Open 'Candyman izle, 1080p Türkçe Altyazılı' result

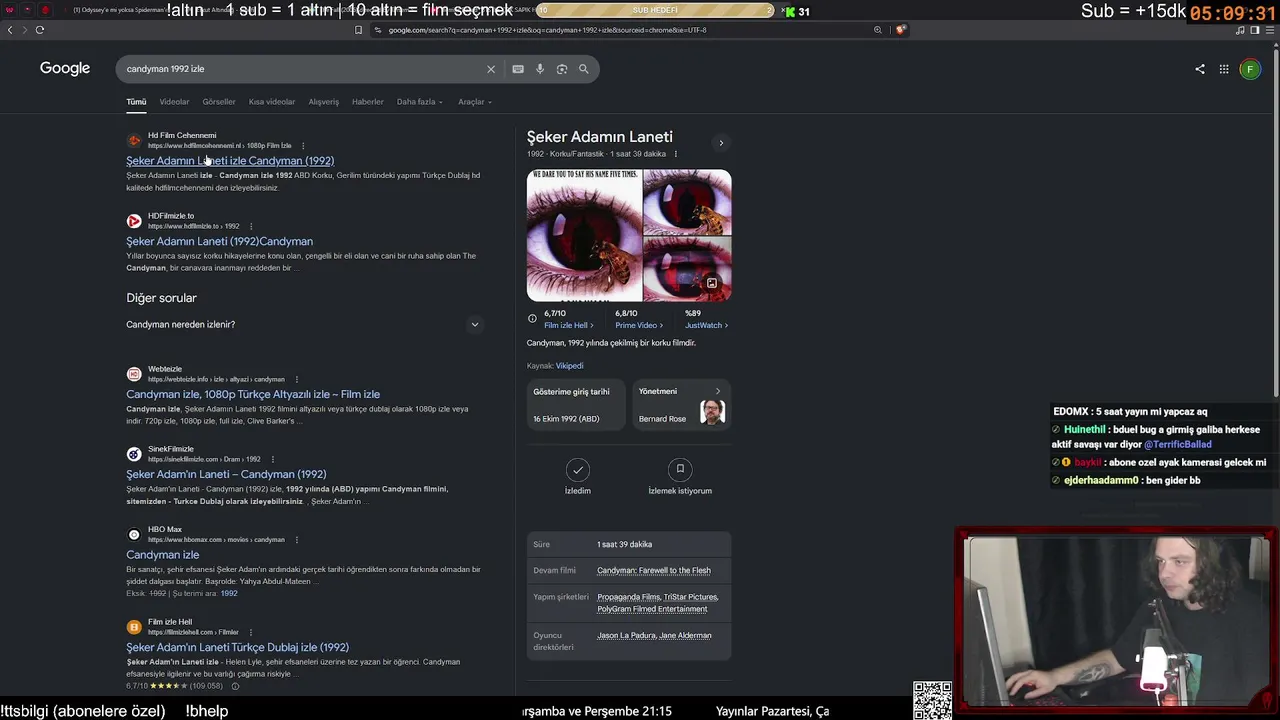tap(253, 394)
